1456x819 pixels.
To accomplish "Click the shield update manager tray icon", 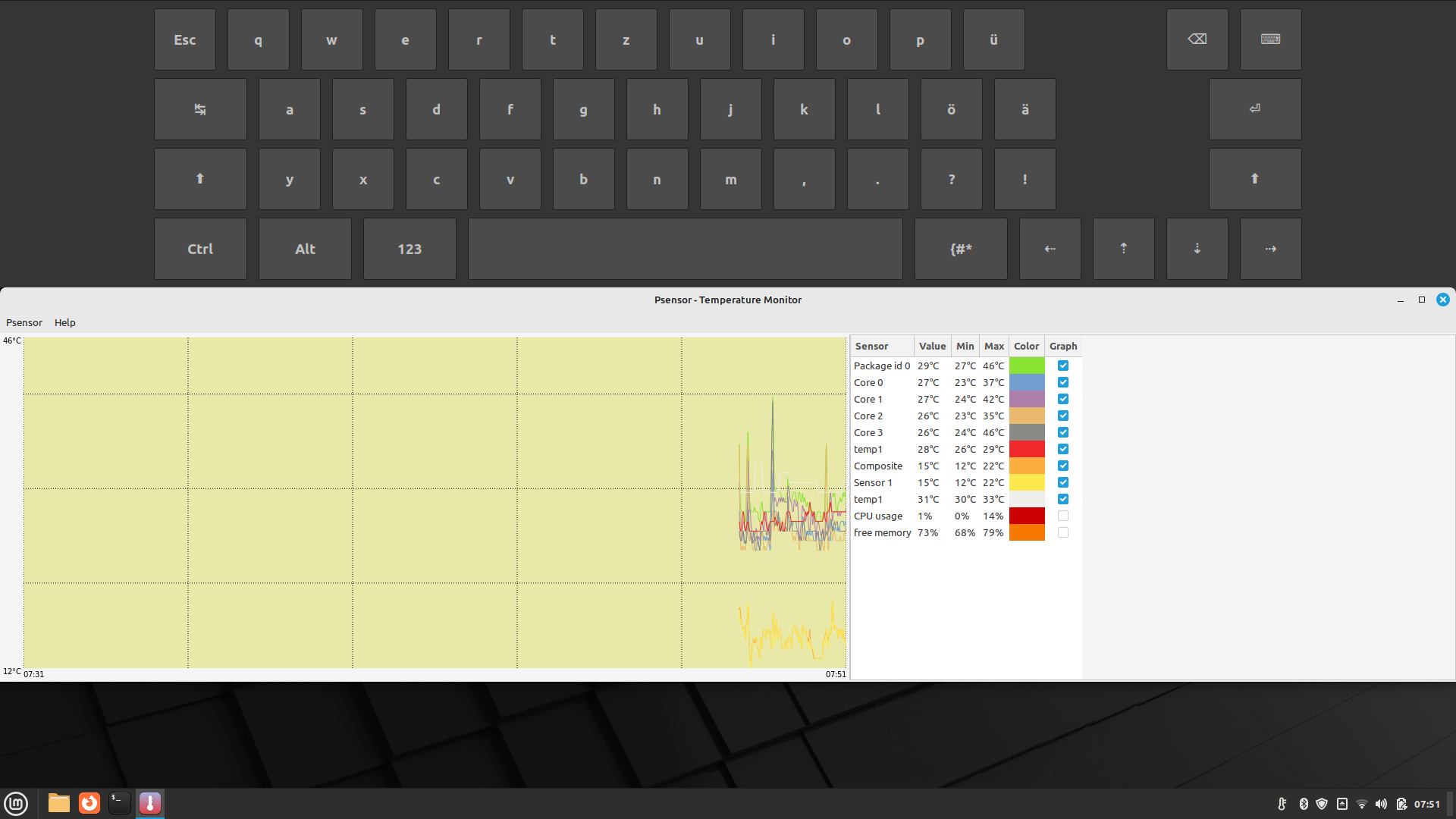I will 1322,804.
